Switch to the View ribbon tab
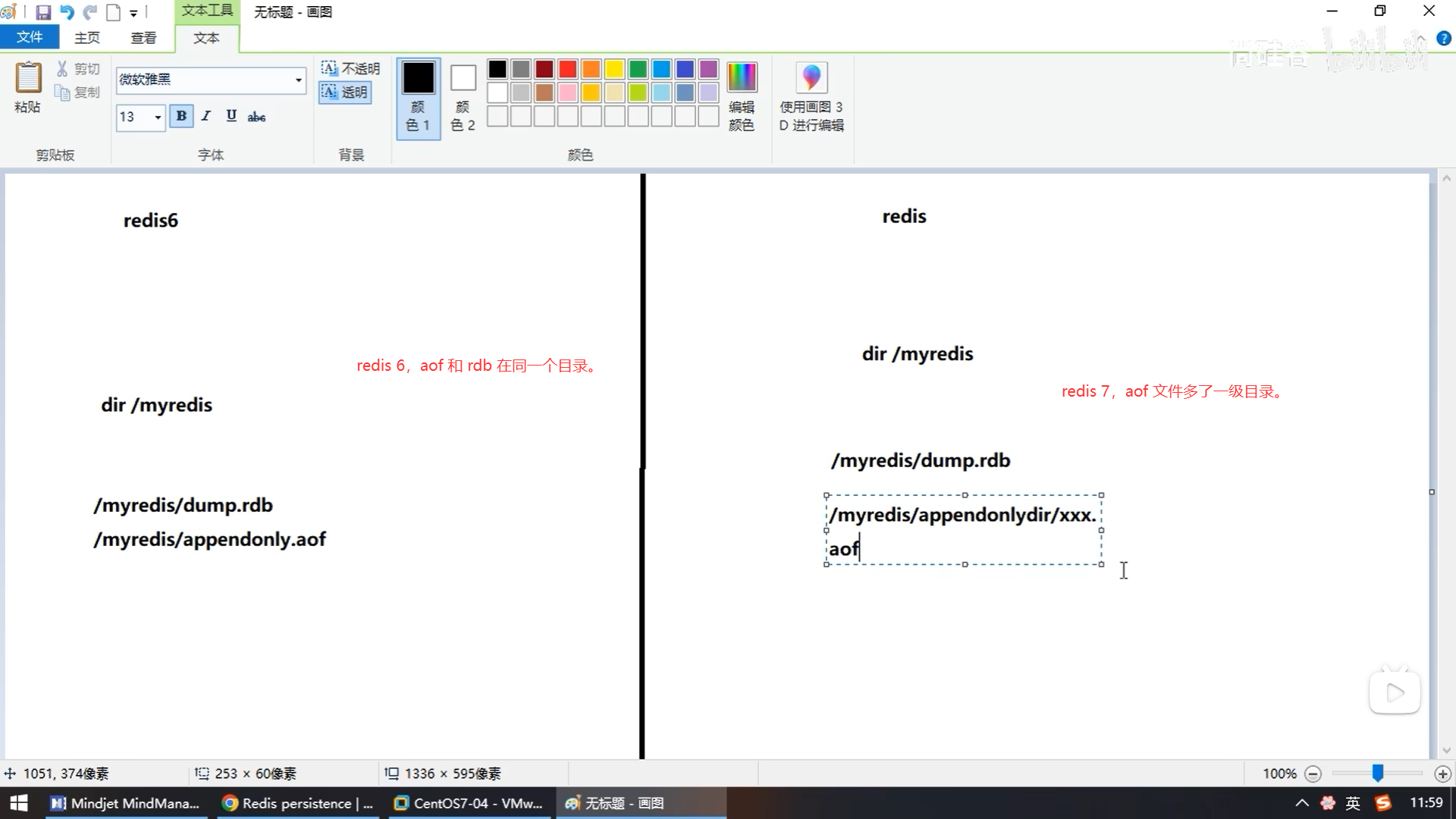 (x=143, y=37)
